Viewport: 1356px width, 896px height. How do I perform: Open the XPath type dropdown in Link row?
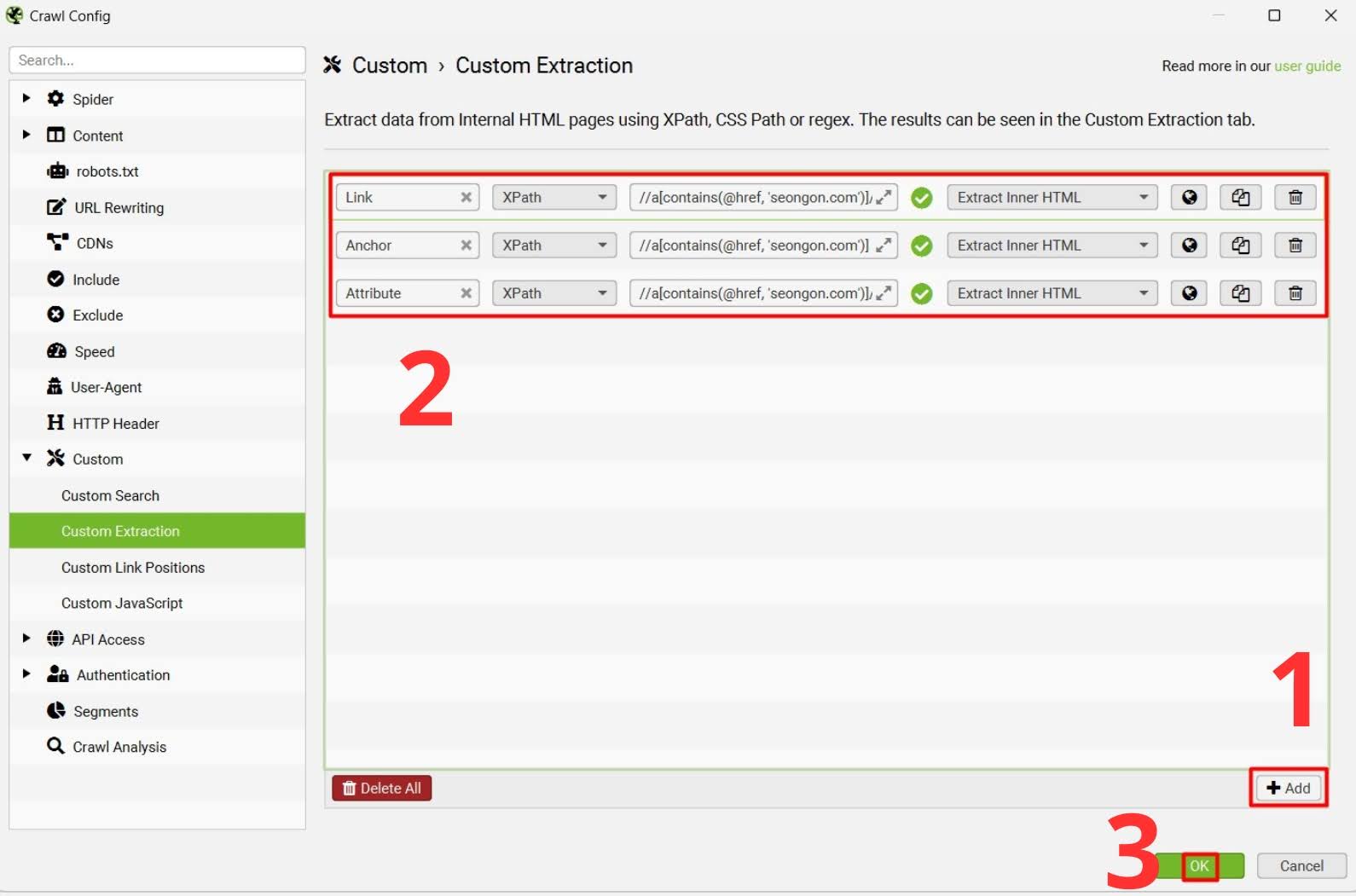tap(554, 198)
